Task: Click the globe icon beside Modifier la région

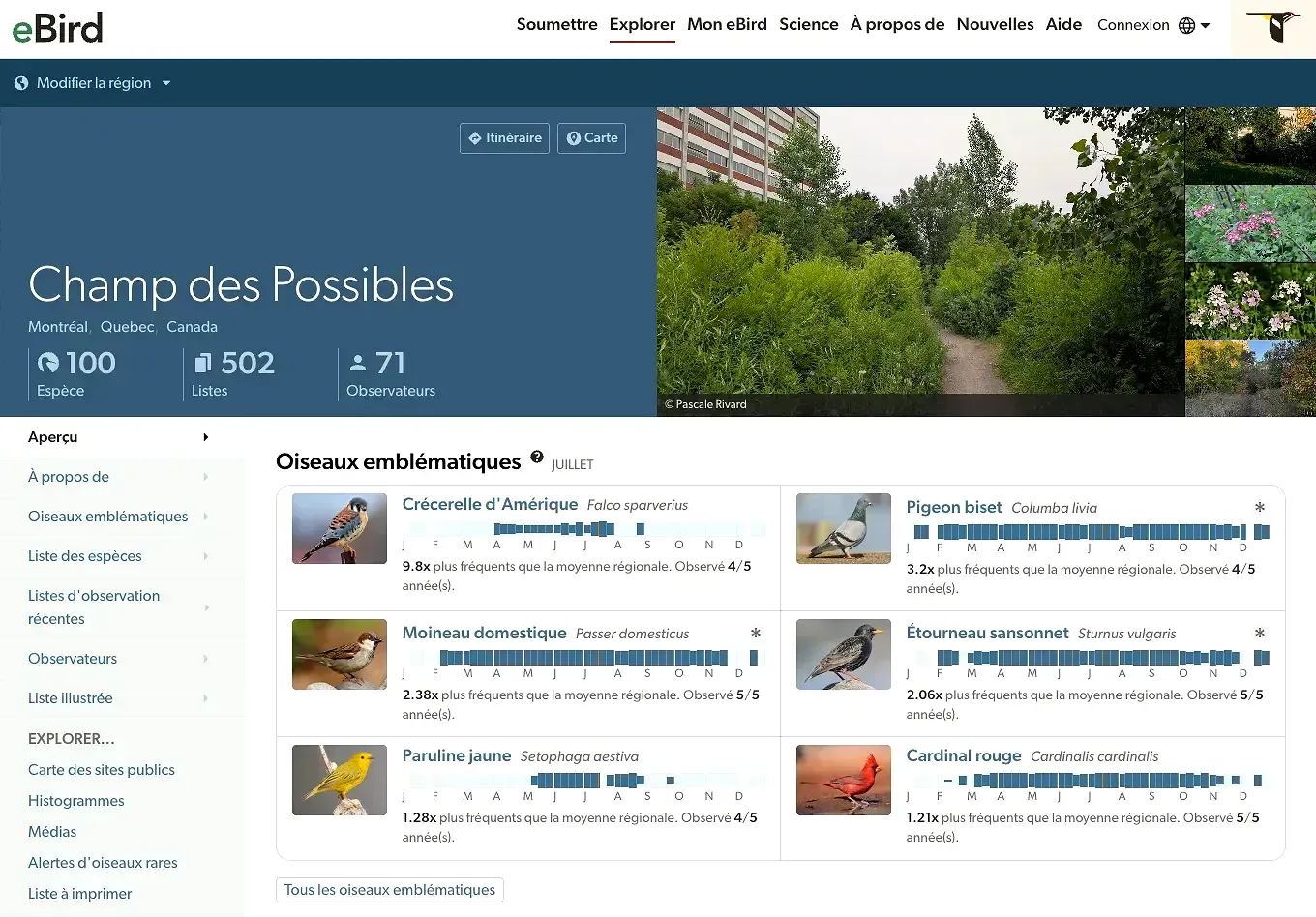Action: coord(21,84)
